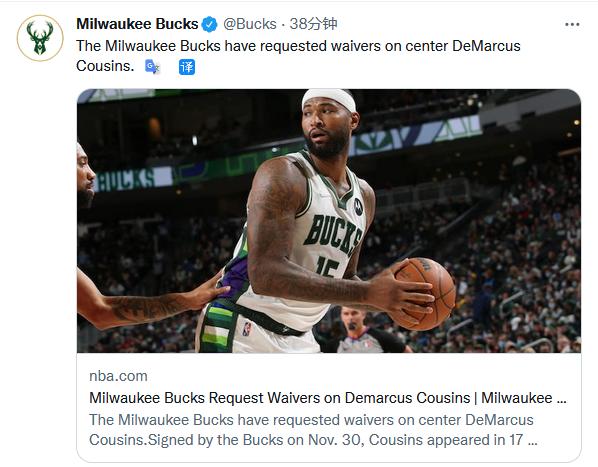Click the Google Translate icon after the tweet
Screen dimensions: 598x467
(x=152, y=67)
